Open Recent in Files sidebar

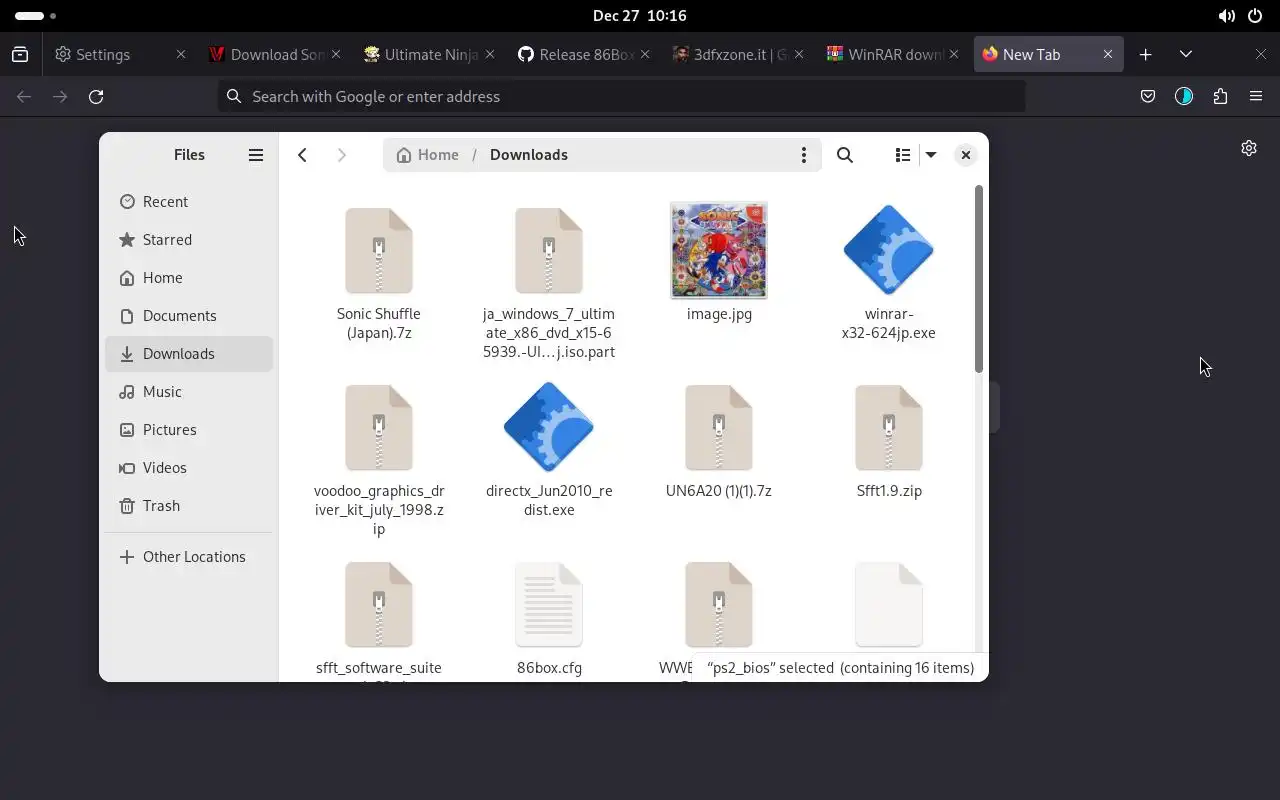click(x=188, y=202)
